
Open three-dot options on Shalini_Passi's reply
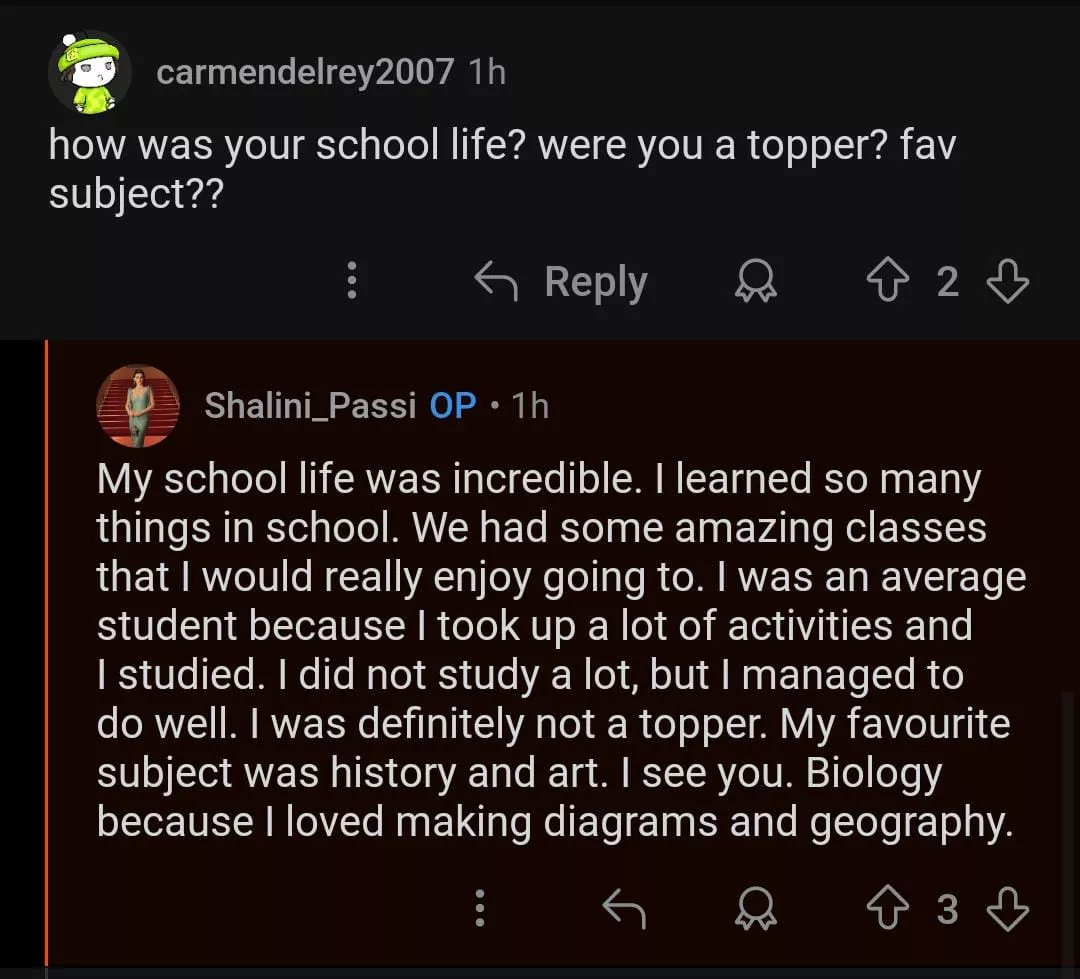[480, 909]
